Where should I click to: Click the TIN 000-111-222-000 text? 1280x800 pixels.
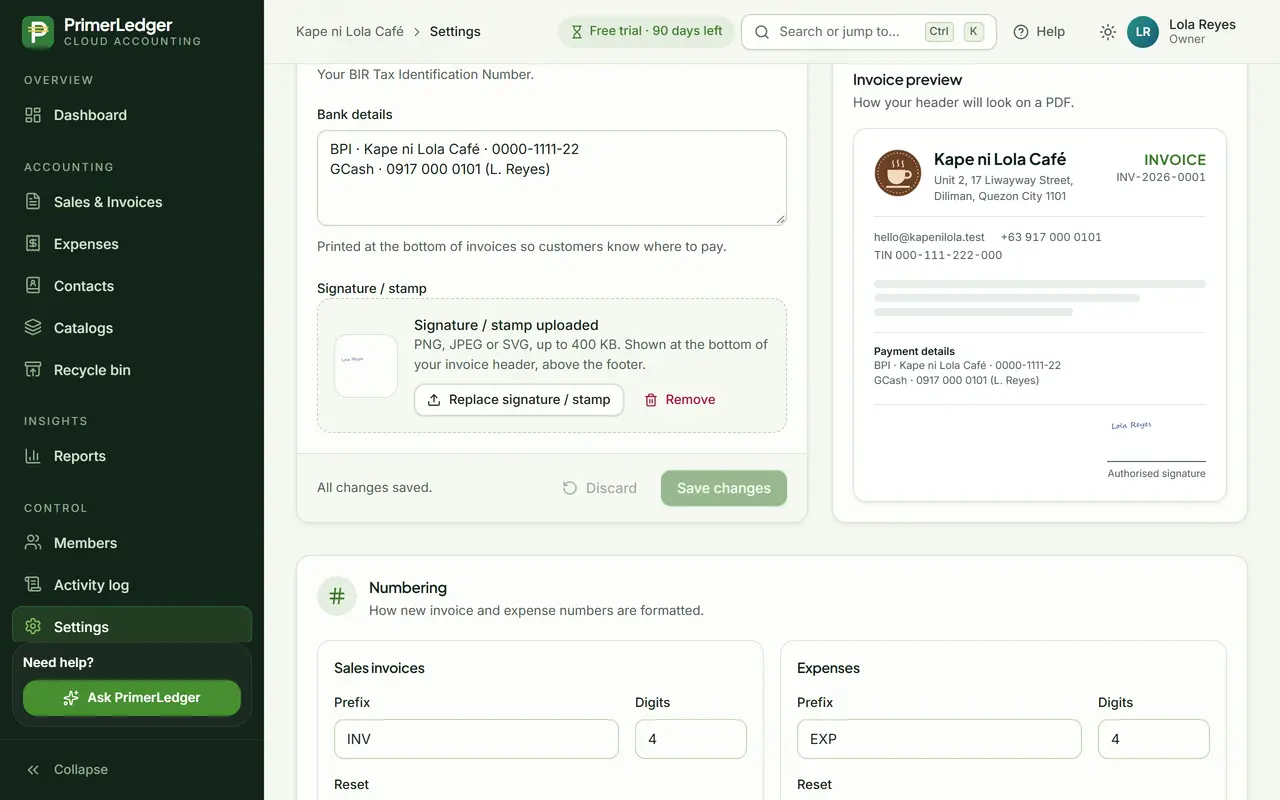(x=938, y=255)
